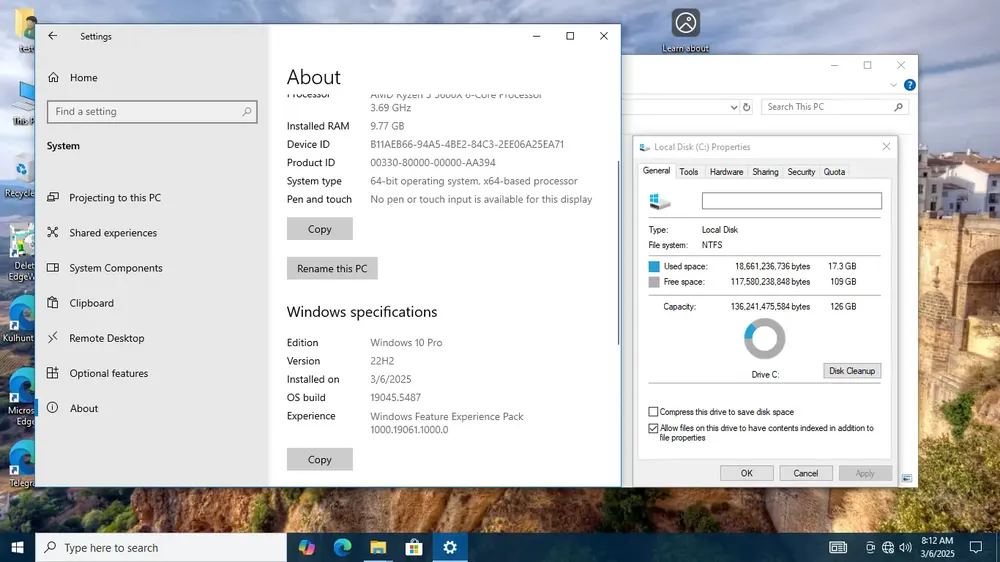Switch to the Security tab
This screenshot has width=1000, height=562.
coord(801,172)
